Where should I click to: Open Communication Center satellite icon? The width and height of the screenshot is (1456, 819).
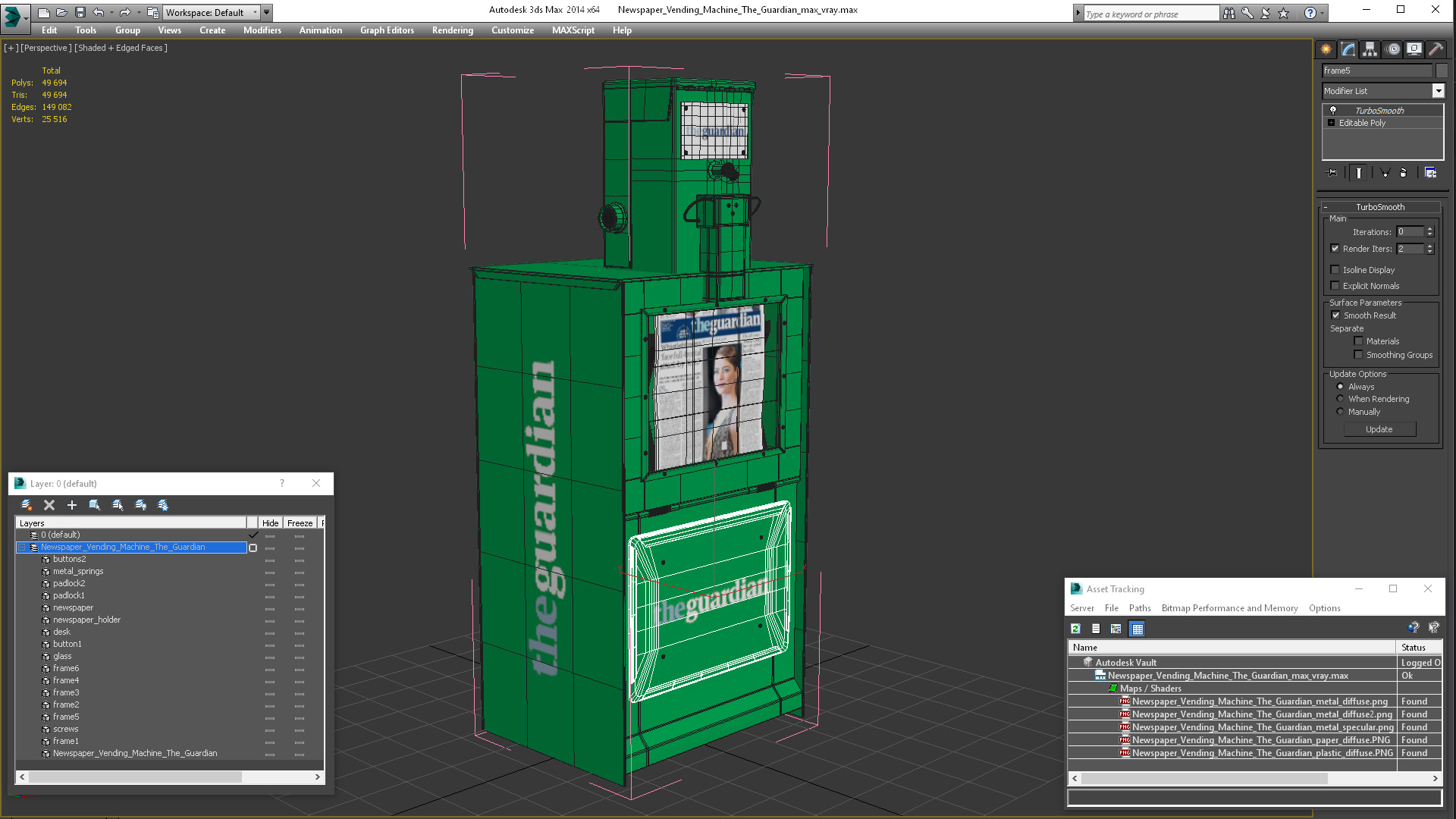coord(1265,13)
